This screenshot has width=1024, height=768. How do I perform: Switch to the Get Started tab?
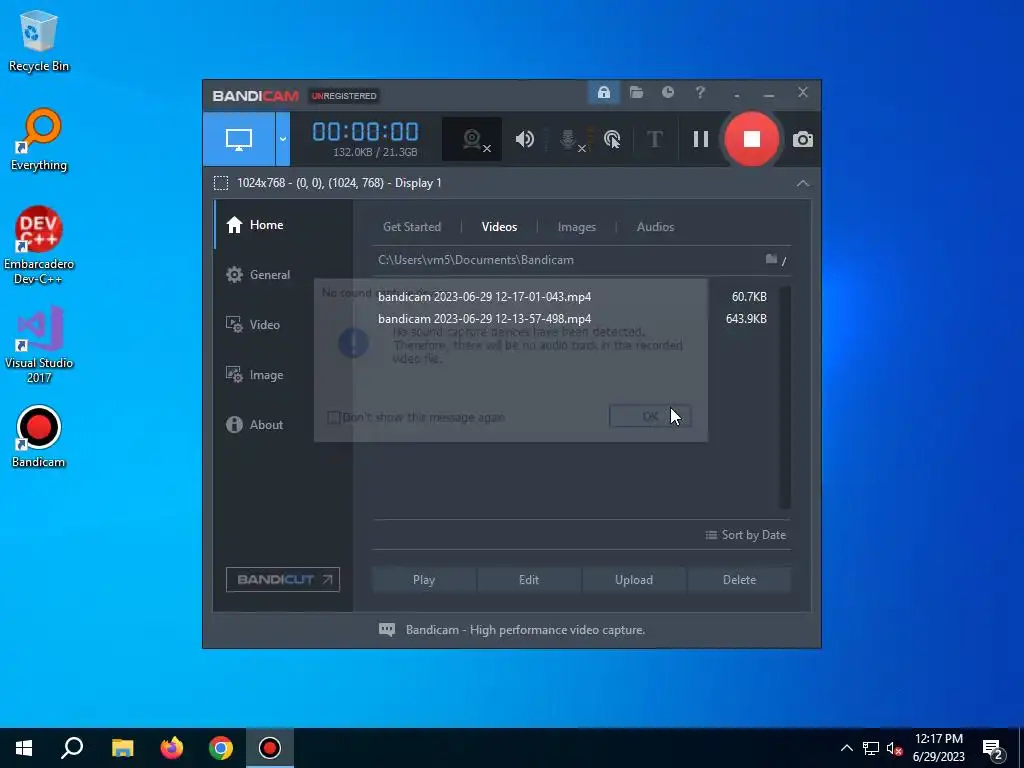click(412, 227)
